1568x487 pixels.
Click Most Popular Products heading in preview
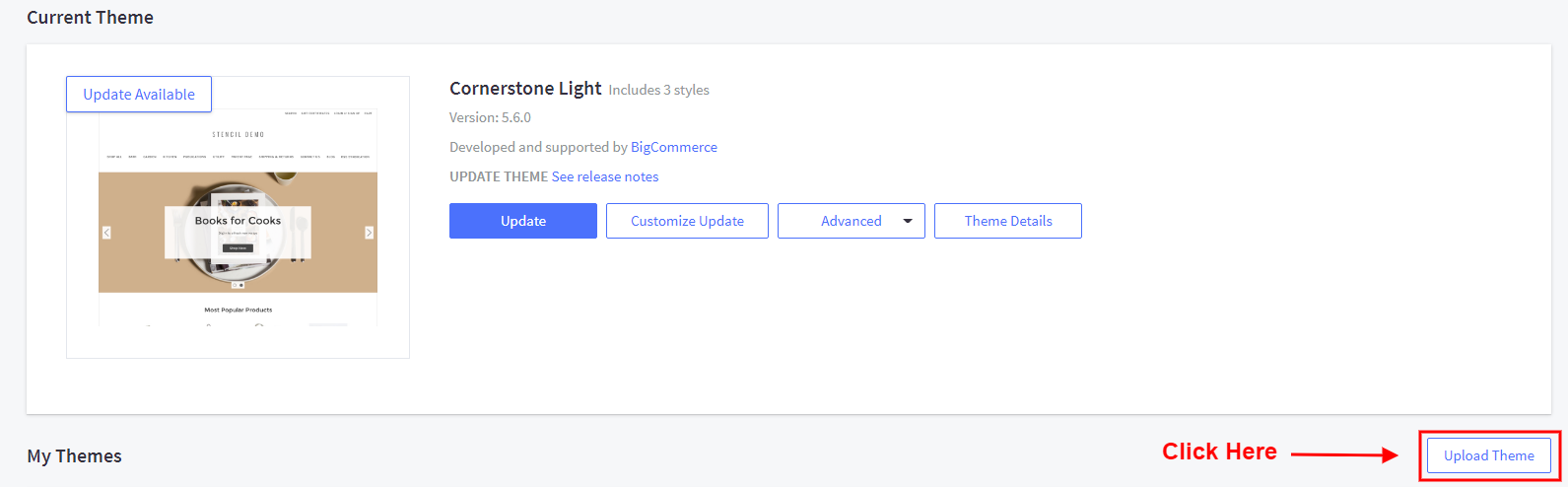[x=238, y=310]
